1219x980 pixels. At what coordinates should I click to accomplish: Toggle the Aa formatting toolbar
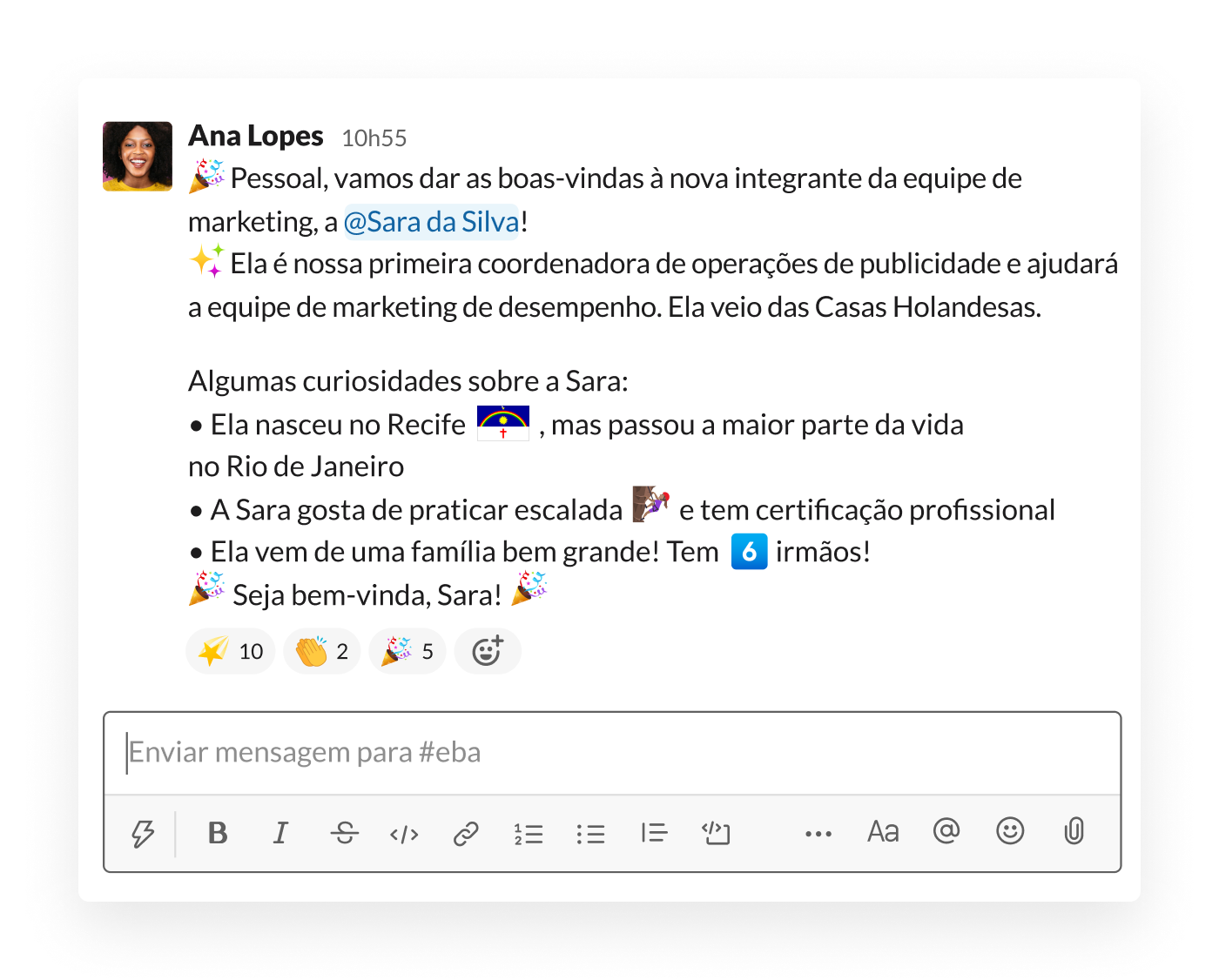[x=883, y=832]
